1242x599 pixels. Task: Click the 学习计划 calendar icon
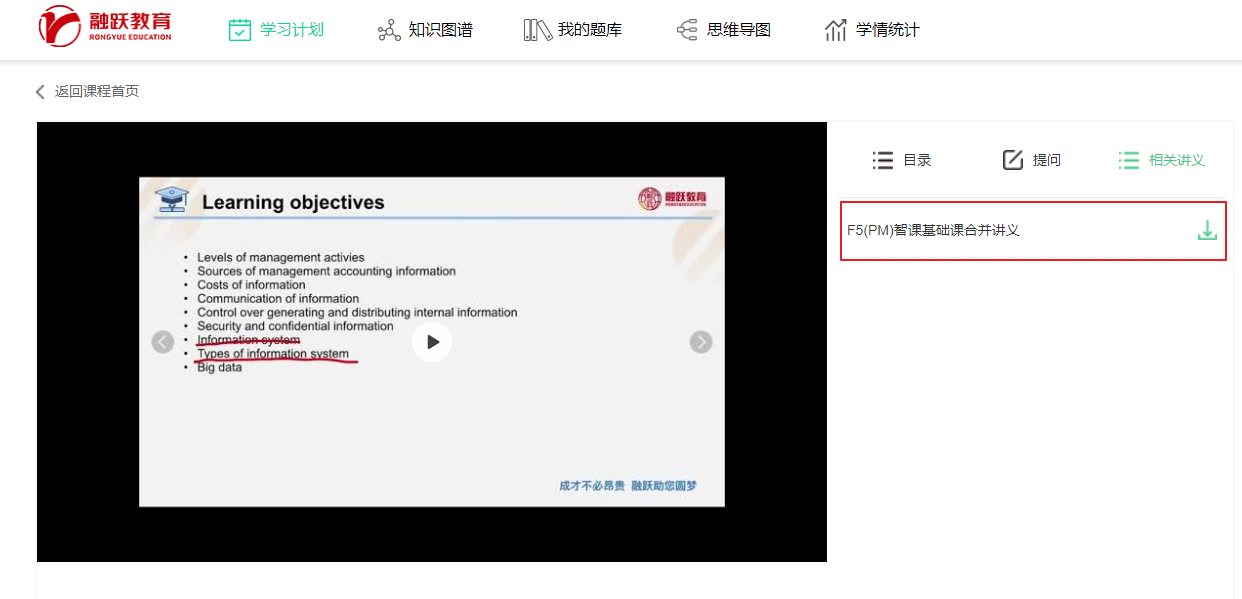tap(240, 30)
